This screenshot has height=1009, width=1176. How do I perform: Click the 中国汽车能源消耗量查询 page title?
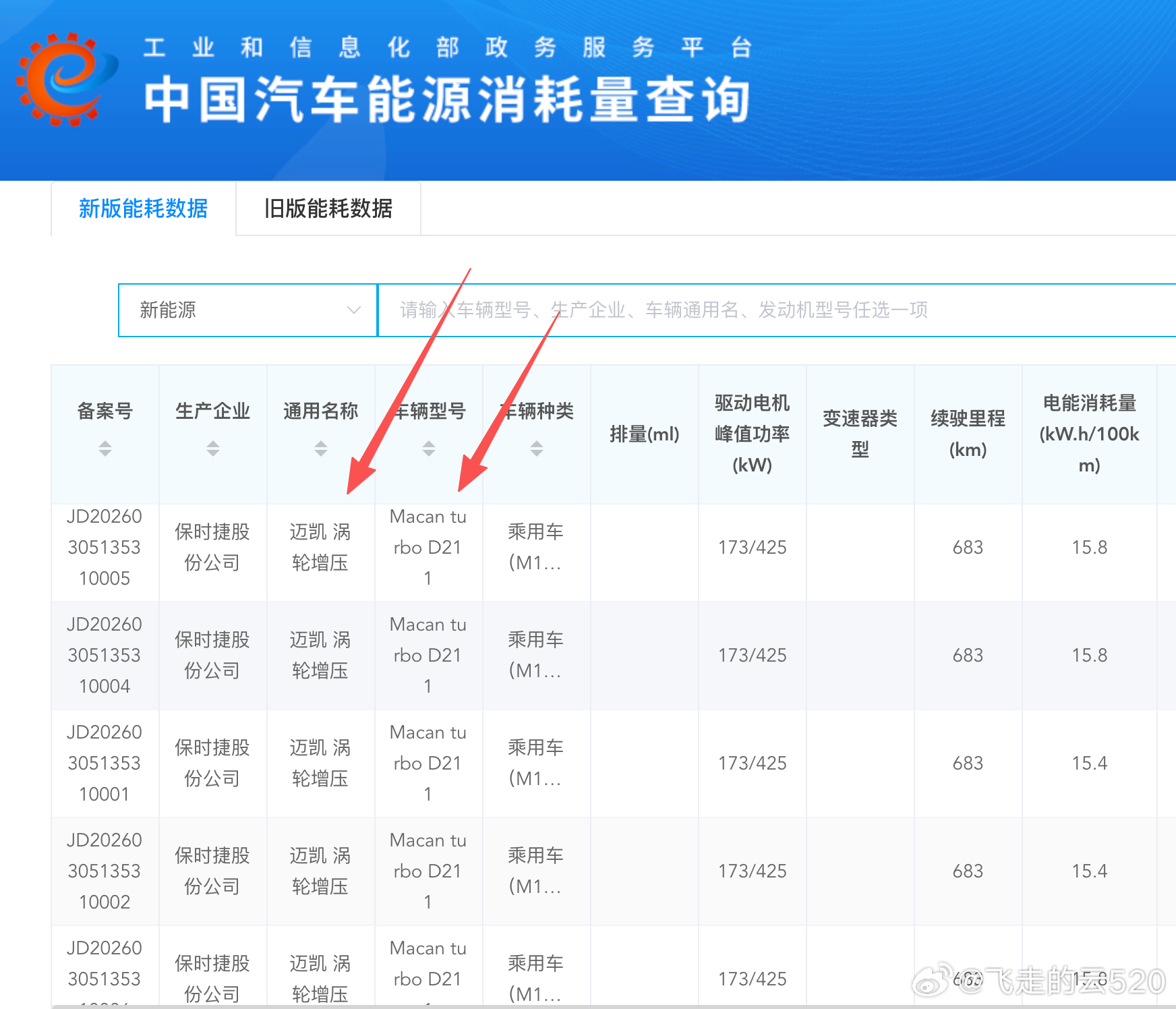447,100
